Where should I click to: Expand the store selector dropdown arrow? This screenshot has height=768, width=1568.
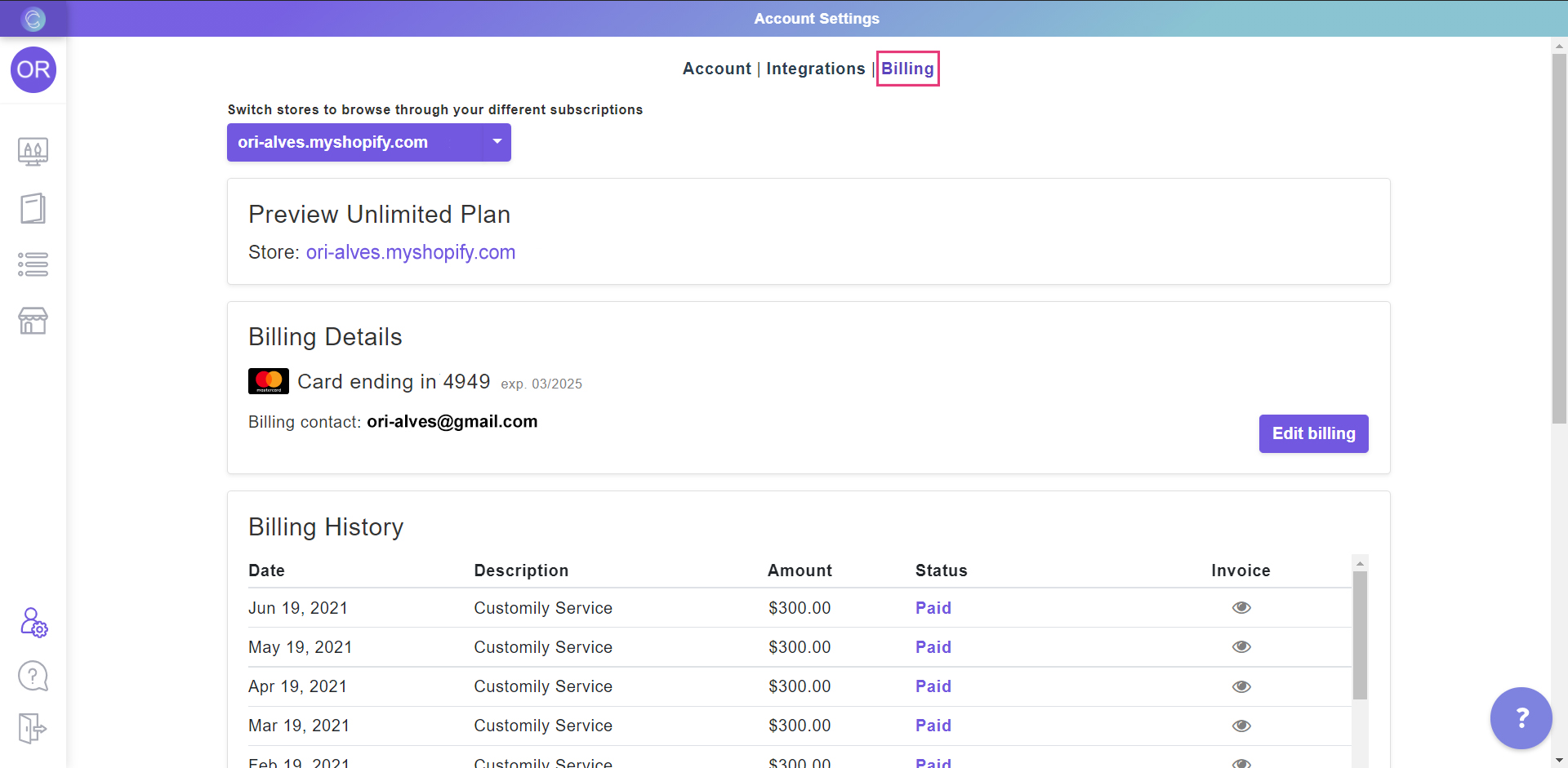pyautogui.click(x=497, y=142)
